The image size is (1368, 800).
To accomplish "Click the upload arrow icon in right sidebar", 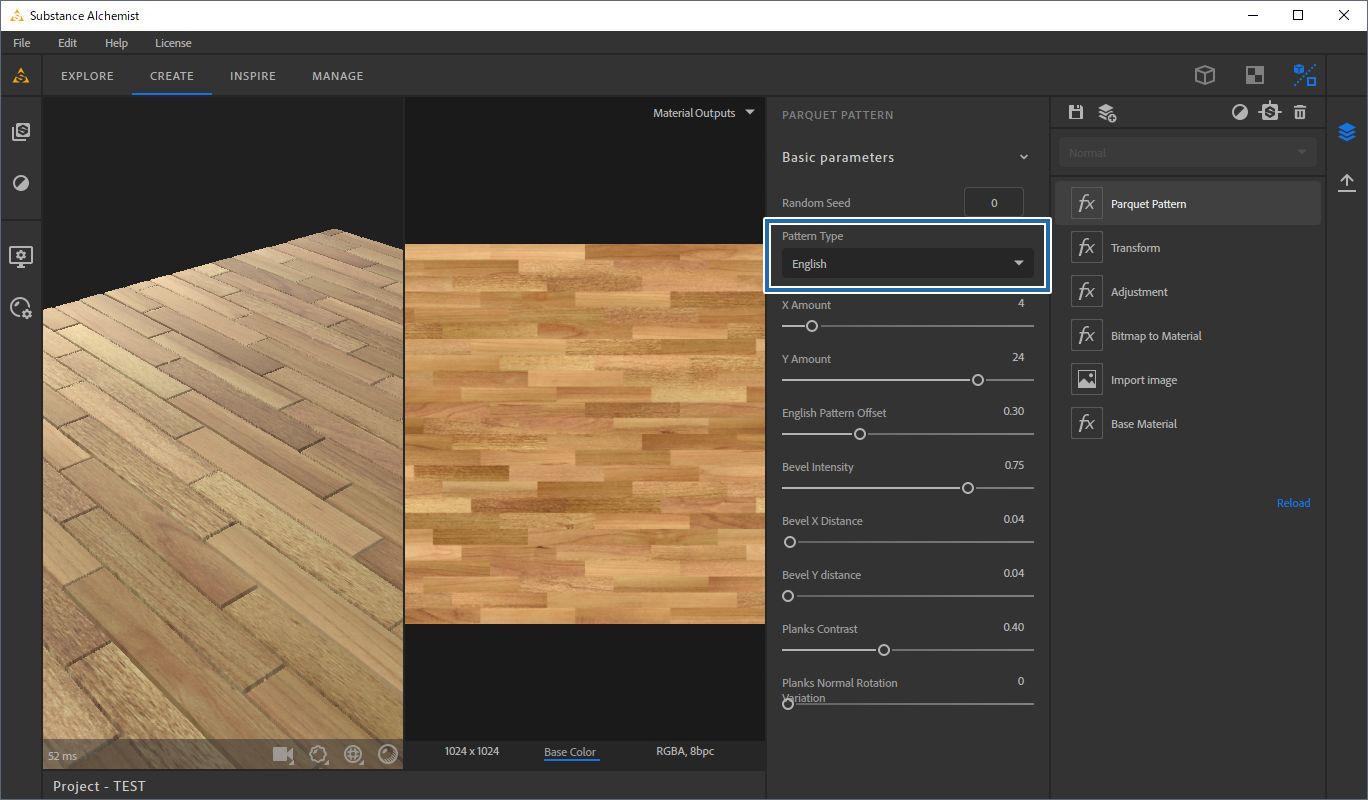I will point(1347,182).
